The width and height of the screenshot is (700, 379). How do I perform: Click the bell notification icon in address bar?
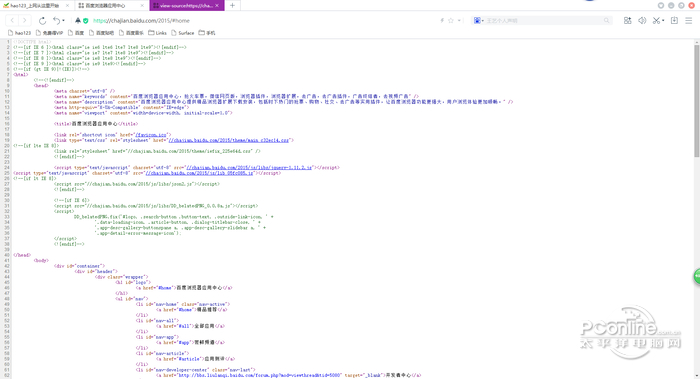point(78,21)
